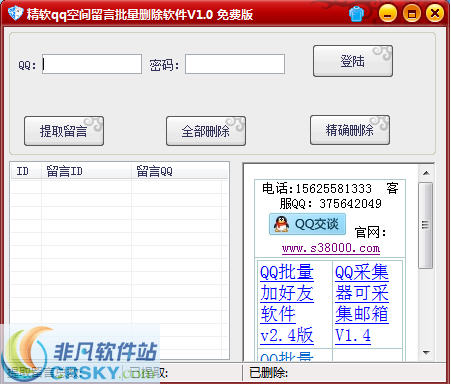Viewport: 451px width, 384px height.
Task: Minimize the window with yellow button
Action: coord(388,14)
